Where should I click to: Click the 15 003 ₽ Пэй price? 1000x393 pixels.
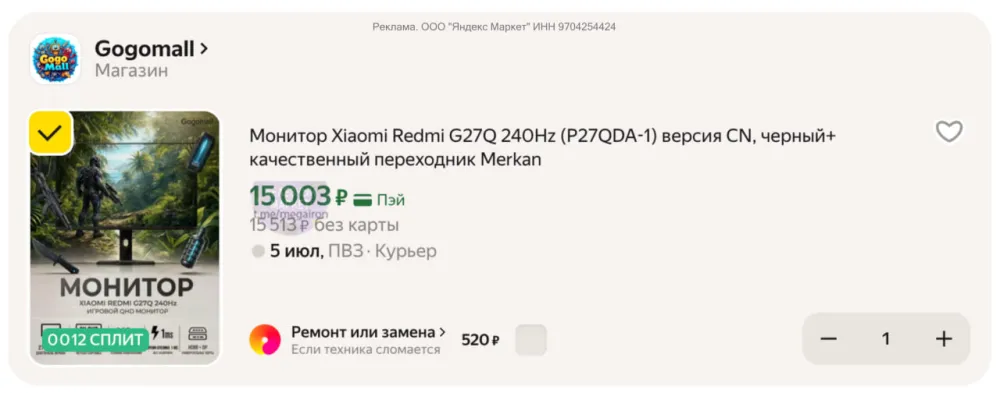click(x=327, y=197)
